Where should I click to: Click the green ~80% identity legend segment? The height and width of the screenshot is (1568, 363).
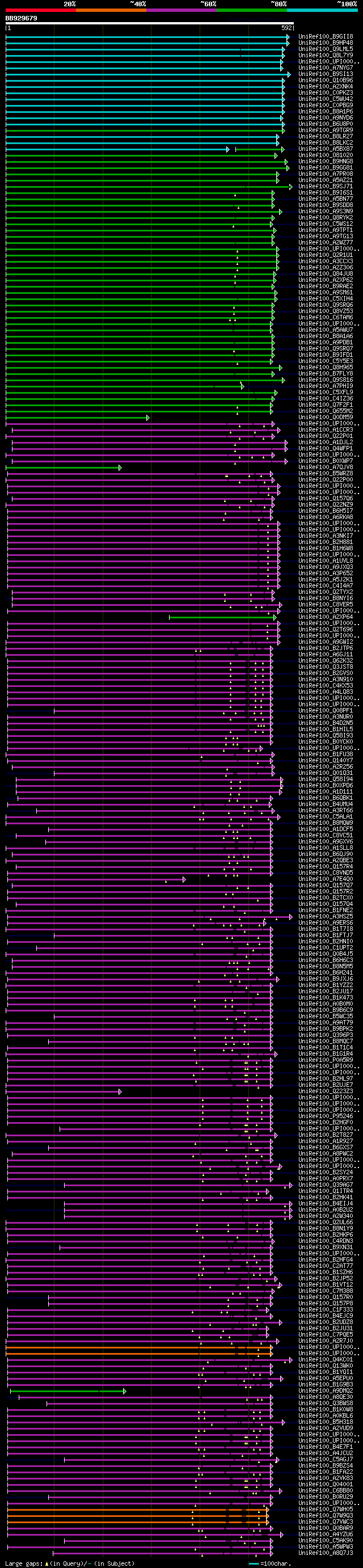251,10
